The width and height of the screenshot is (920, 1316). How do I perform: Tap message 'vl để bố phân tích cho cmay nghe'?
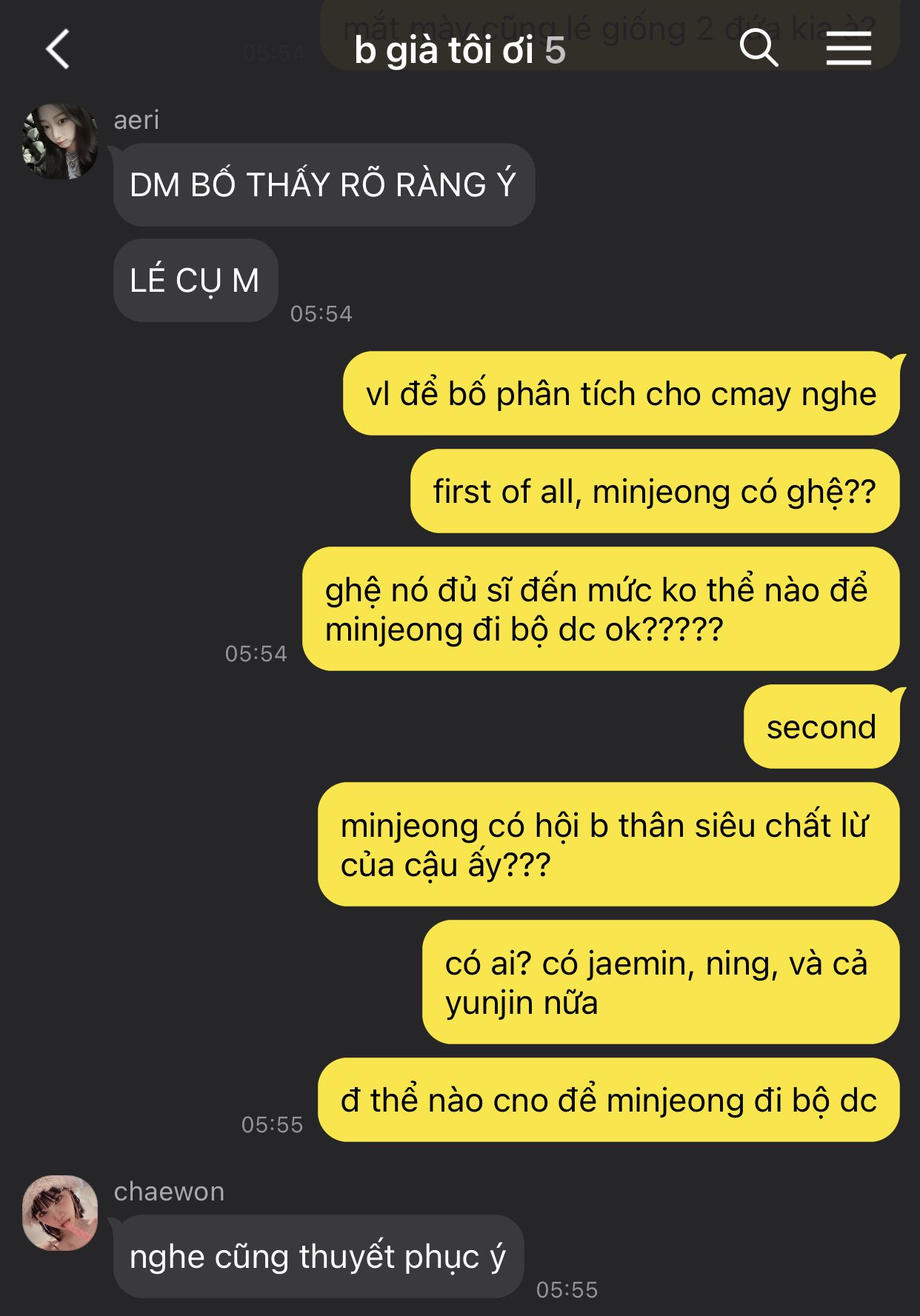(621, 393)
